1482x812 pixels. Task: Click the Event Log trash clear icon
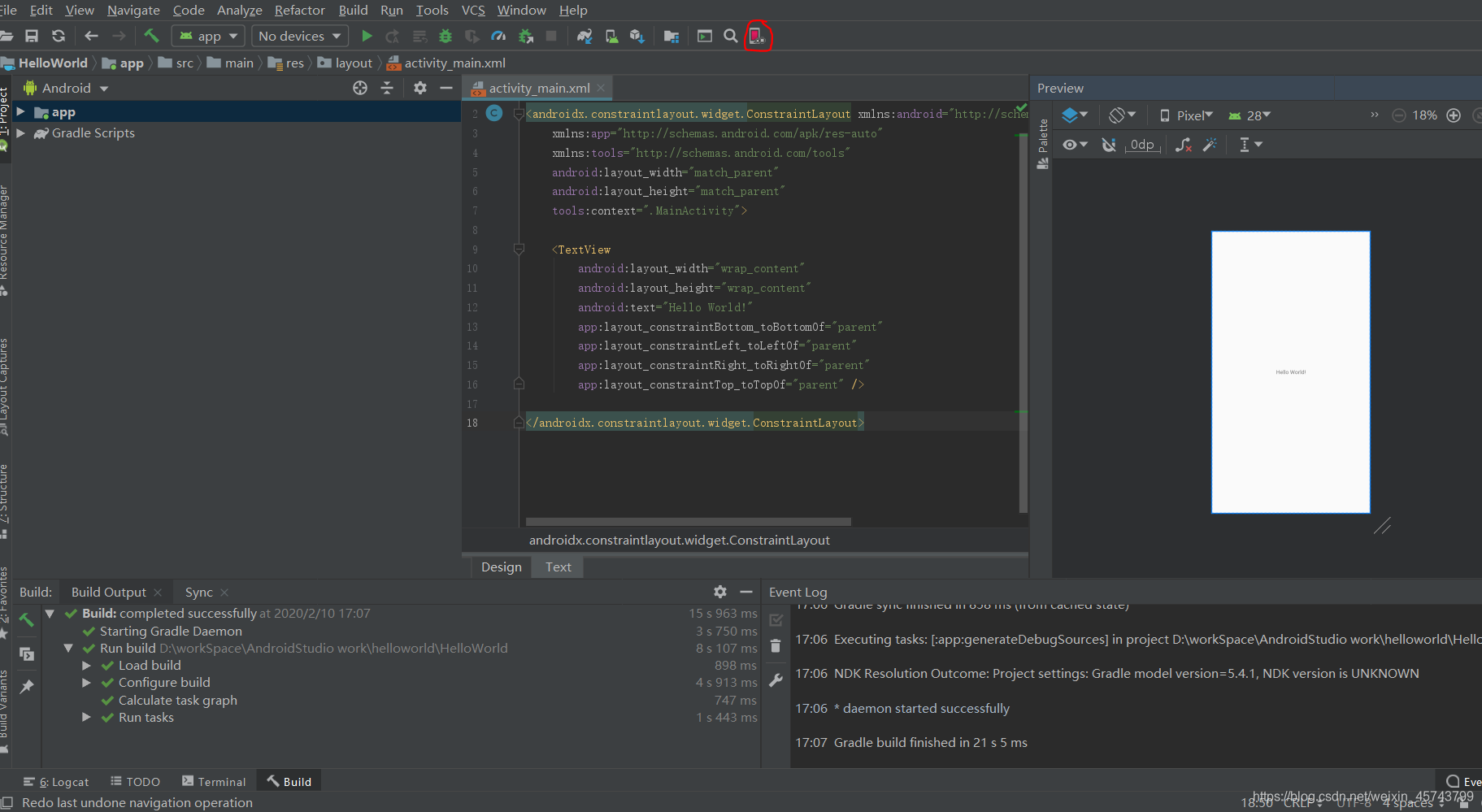tap(776, 646)
